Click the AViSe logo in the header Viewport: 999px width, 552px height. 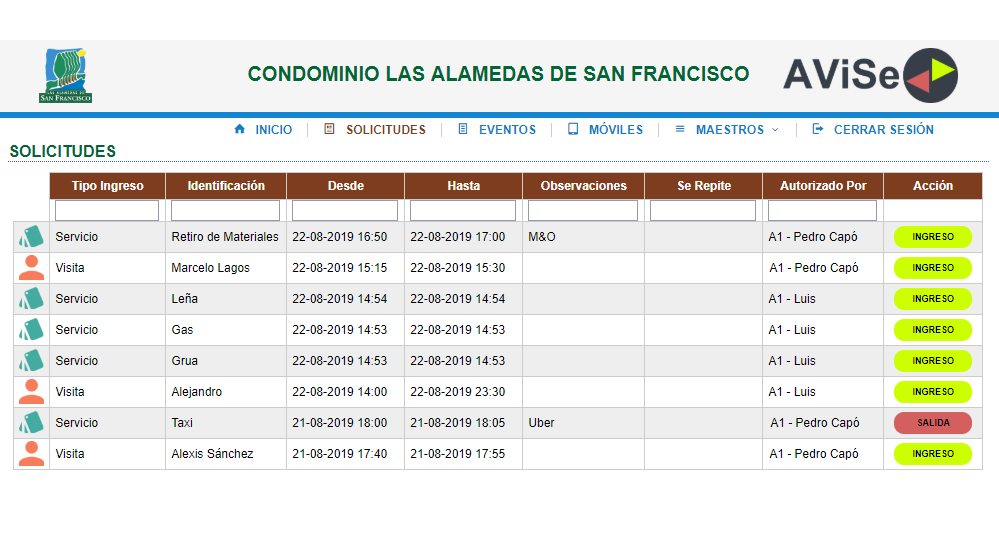(x=870, y=75)
